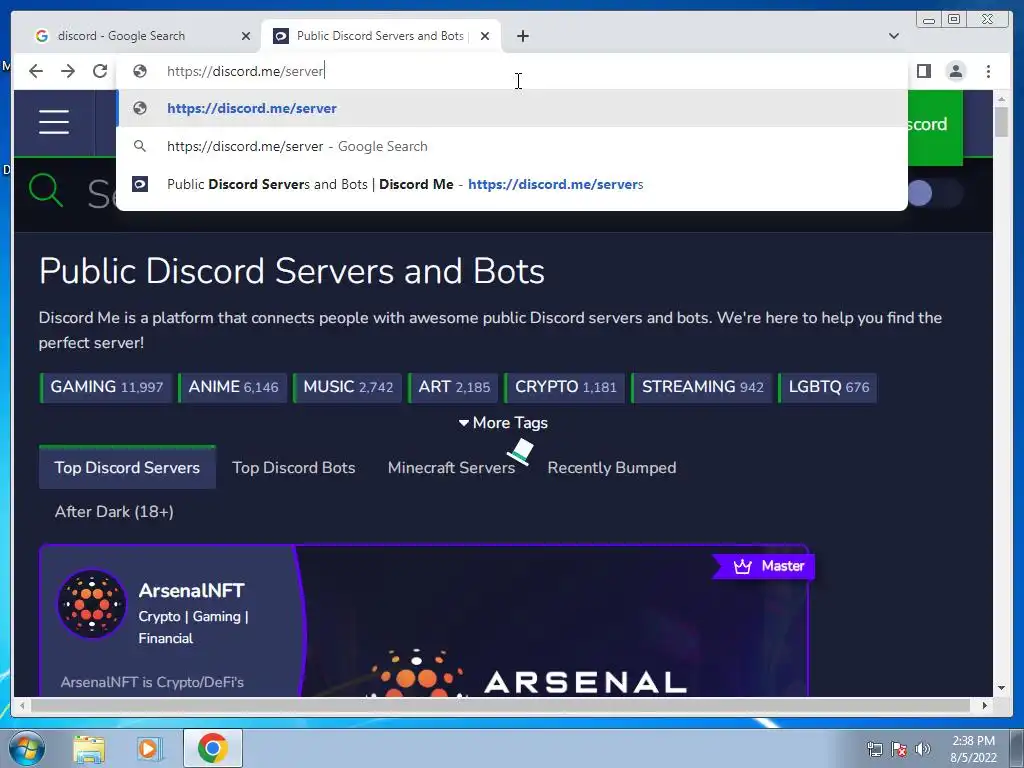Image resolution: width=1024 pixels, height=768 pixels.
Task: Select the https://discord.me/server suggestion
Action: pyautogui.click(x=512, y=108)
